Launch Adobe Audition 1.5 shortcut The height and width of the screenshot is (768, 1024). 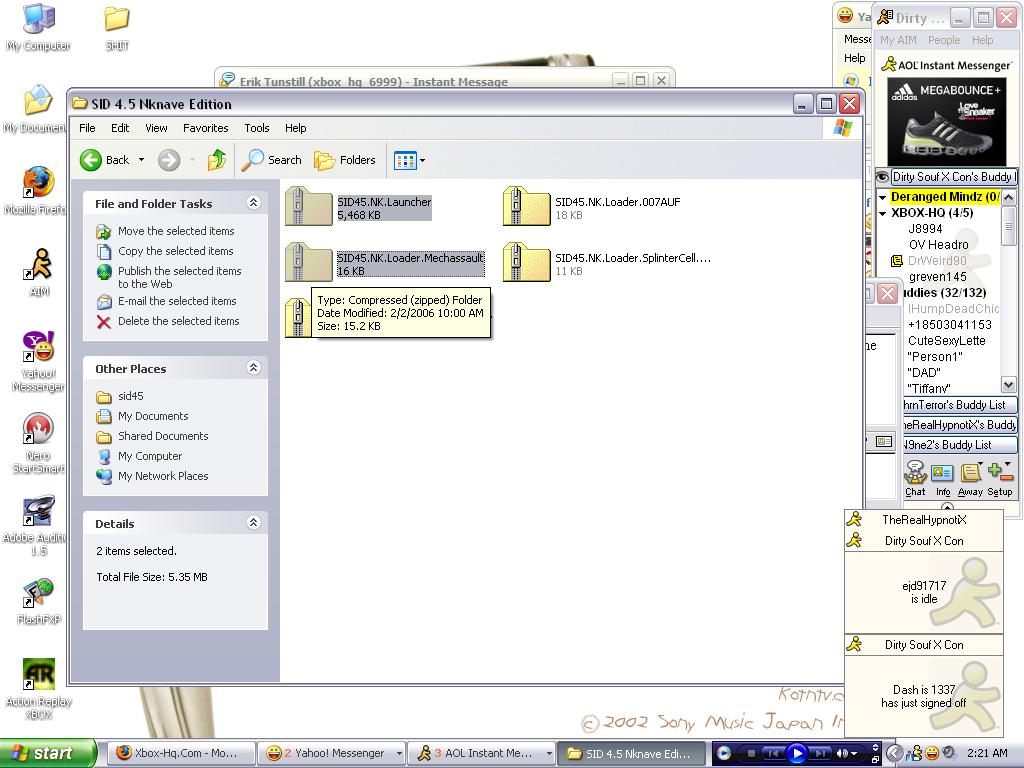pos(37,526)
